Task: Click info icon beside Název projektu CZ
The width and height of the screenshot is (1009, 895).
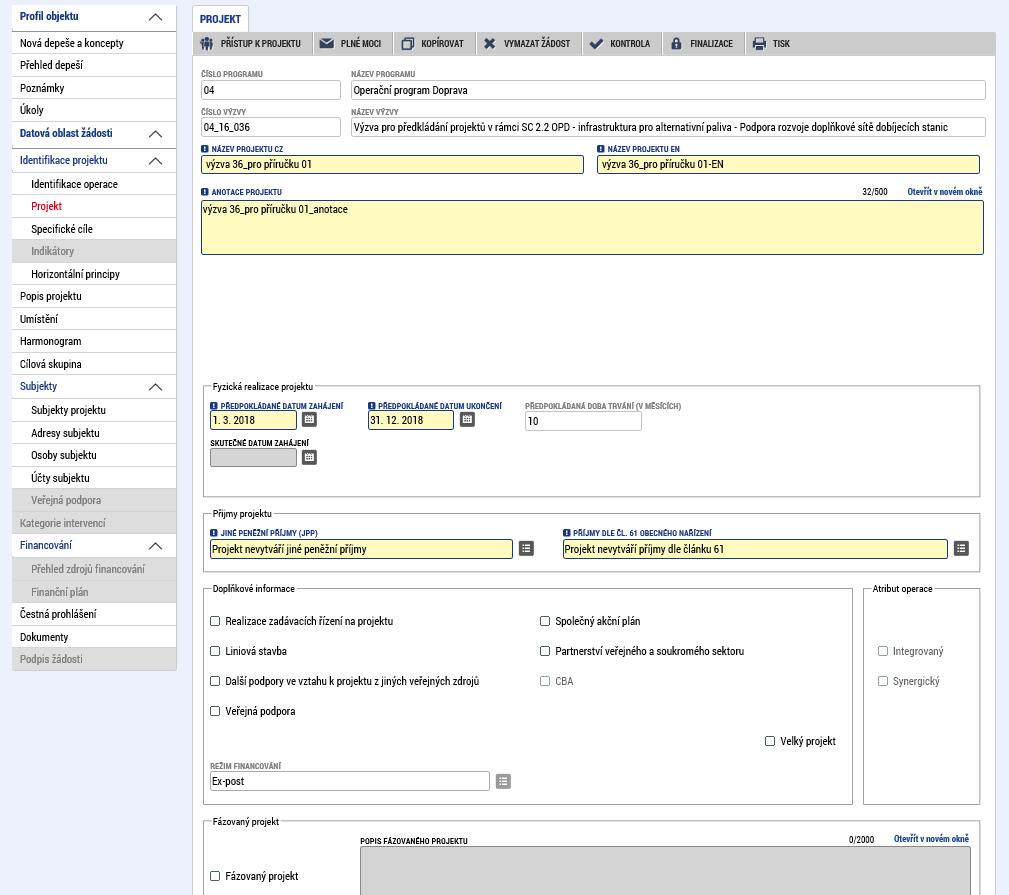Action: click(x=205, y=149)
